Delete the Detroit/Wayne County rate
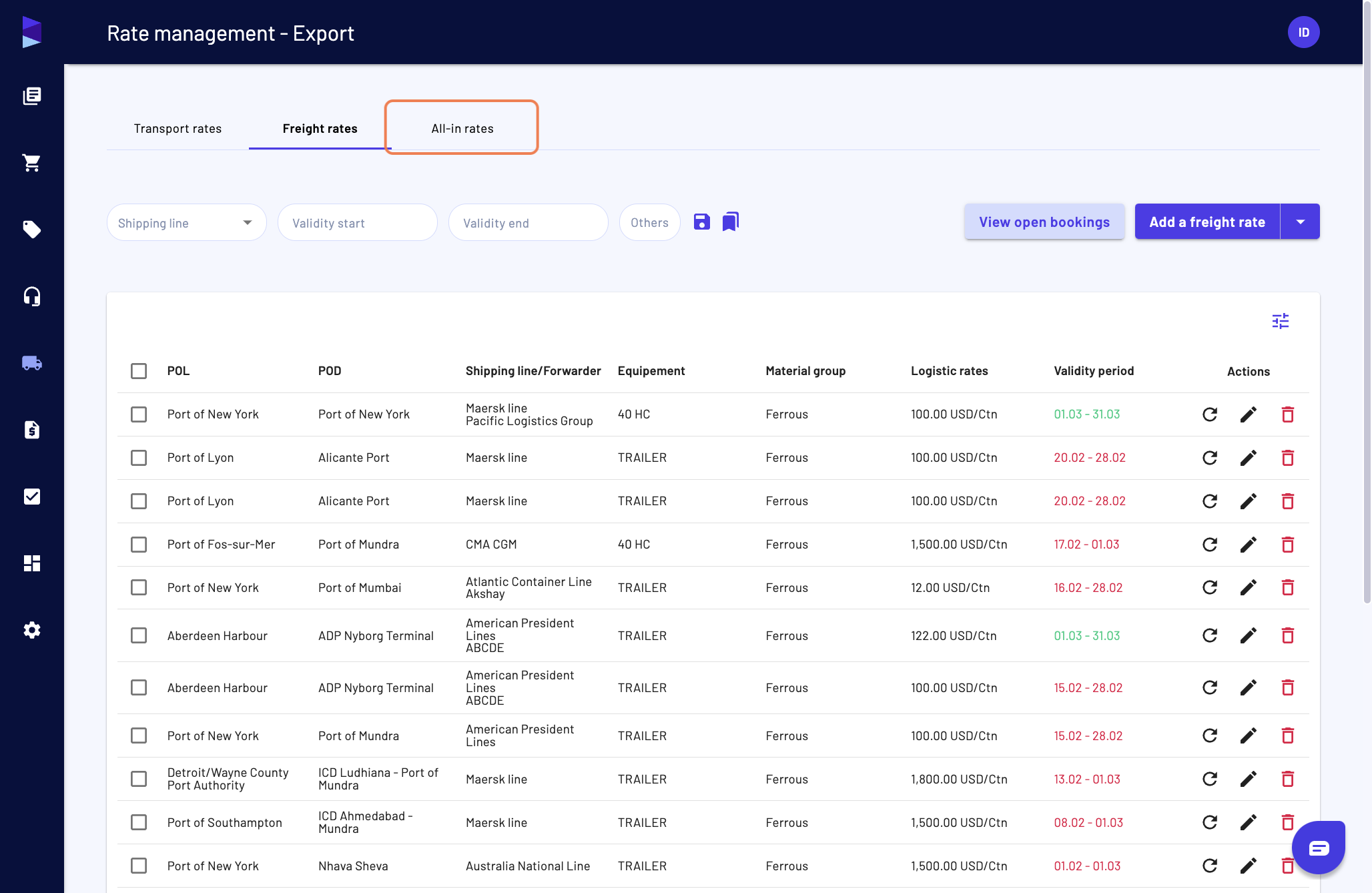This screenshot has width=1372, height=893. click(x=1288, y=779)
